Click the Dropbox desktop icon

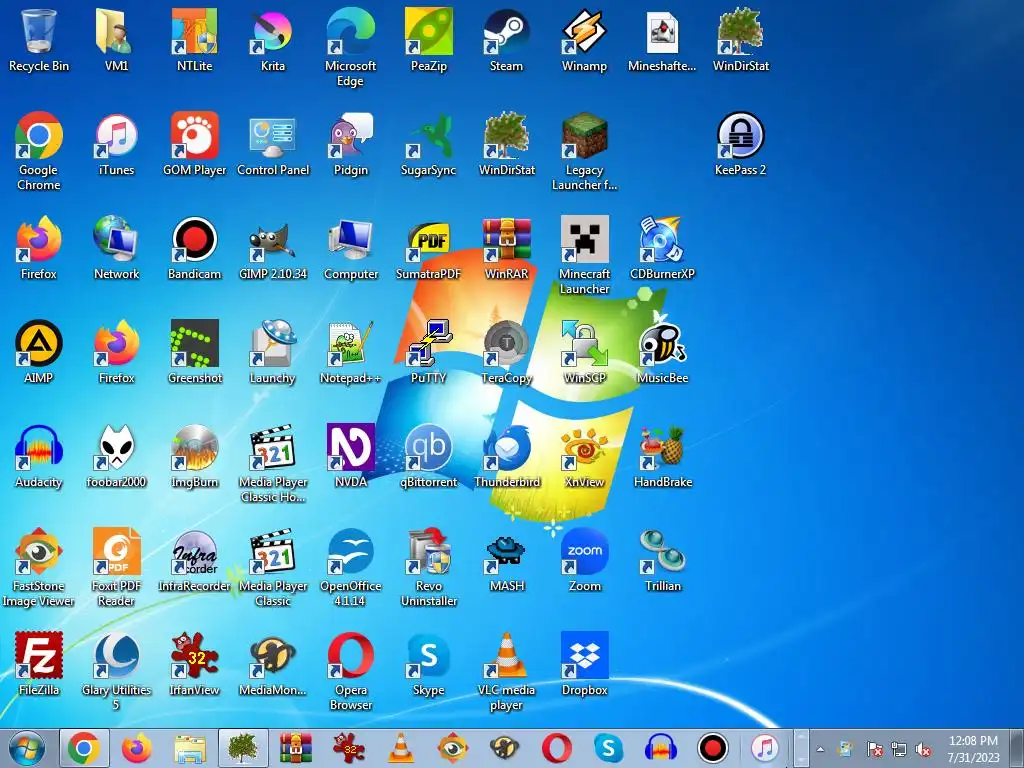(584, 664)
